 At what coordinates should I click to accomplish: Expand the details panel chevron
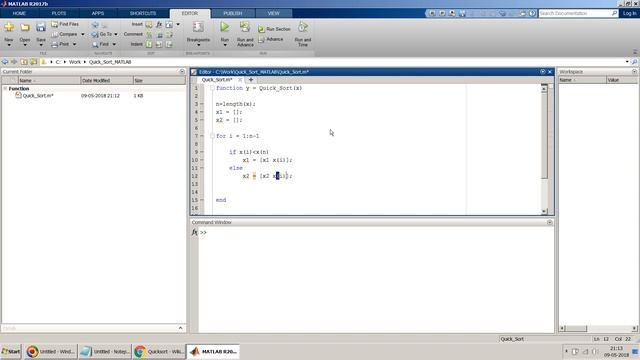[180, 328]
